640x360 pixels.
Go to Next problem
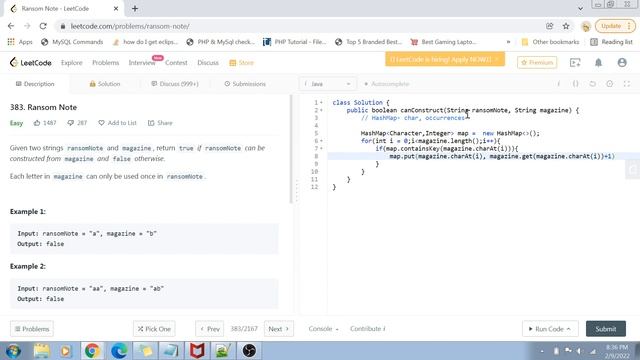[279, 329]
